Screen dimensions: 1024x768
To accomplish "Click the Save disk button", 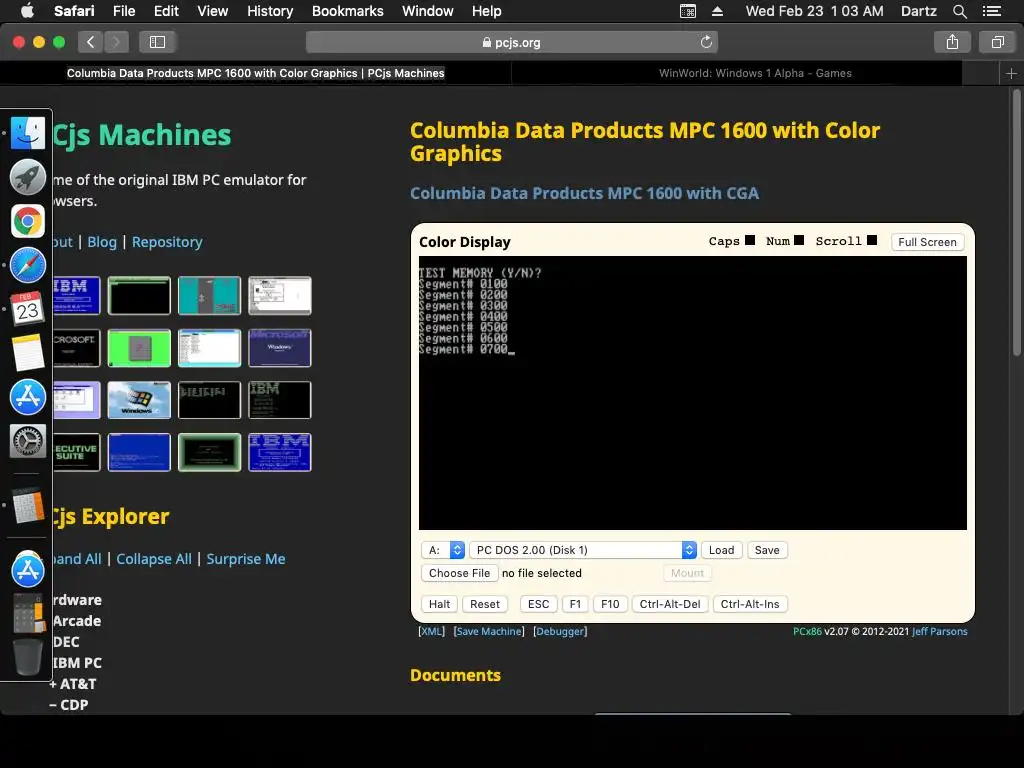I will pyautogui.click(x=767, y=550).
